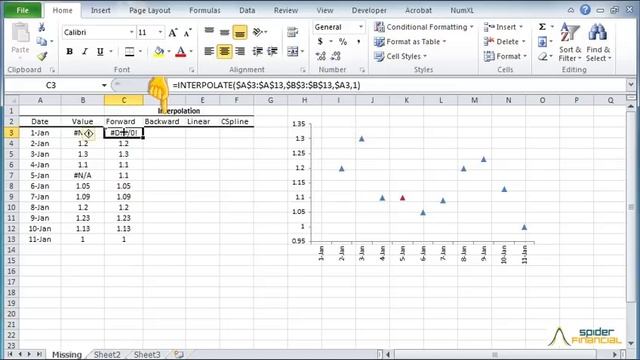Open the Clear eraser tool
This screenshot has height=360, width=640.
(542, 56)
